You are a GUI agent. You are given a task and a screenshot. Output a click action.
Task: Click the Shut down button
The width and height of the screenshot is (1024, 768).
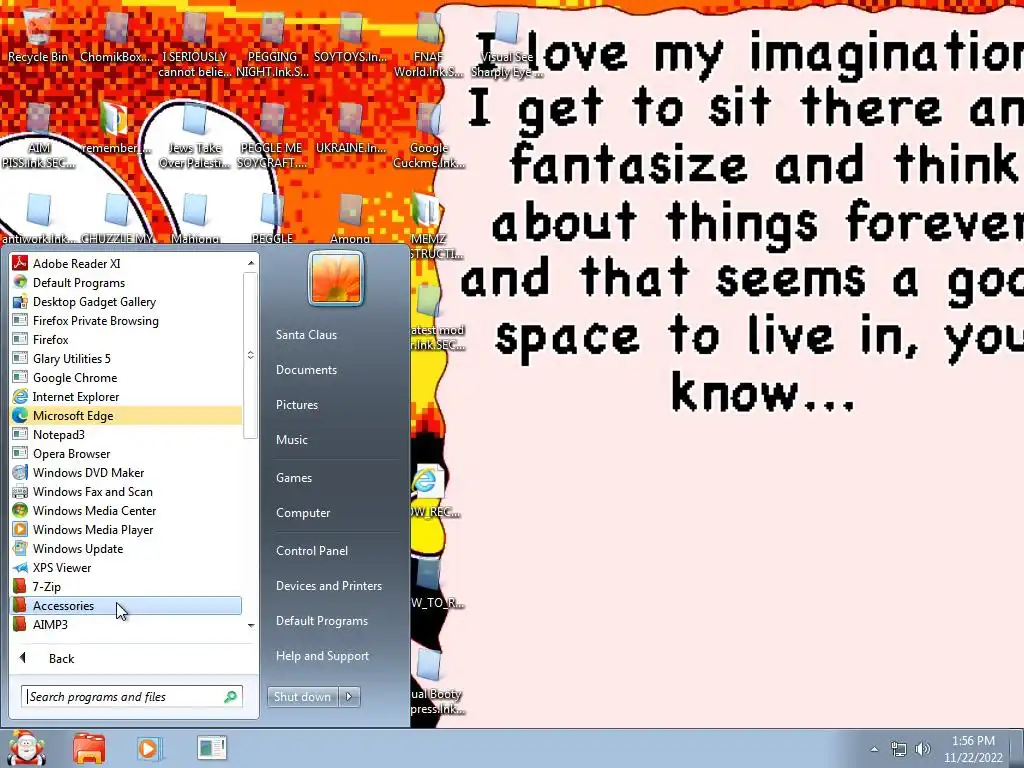[302, 697]
